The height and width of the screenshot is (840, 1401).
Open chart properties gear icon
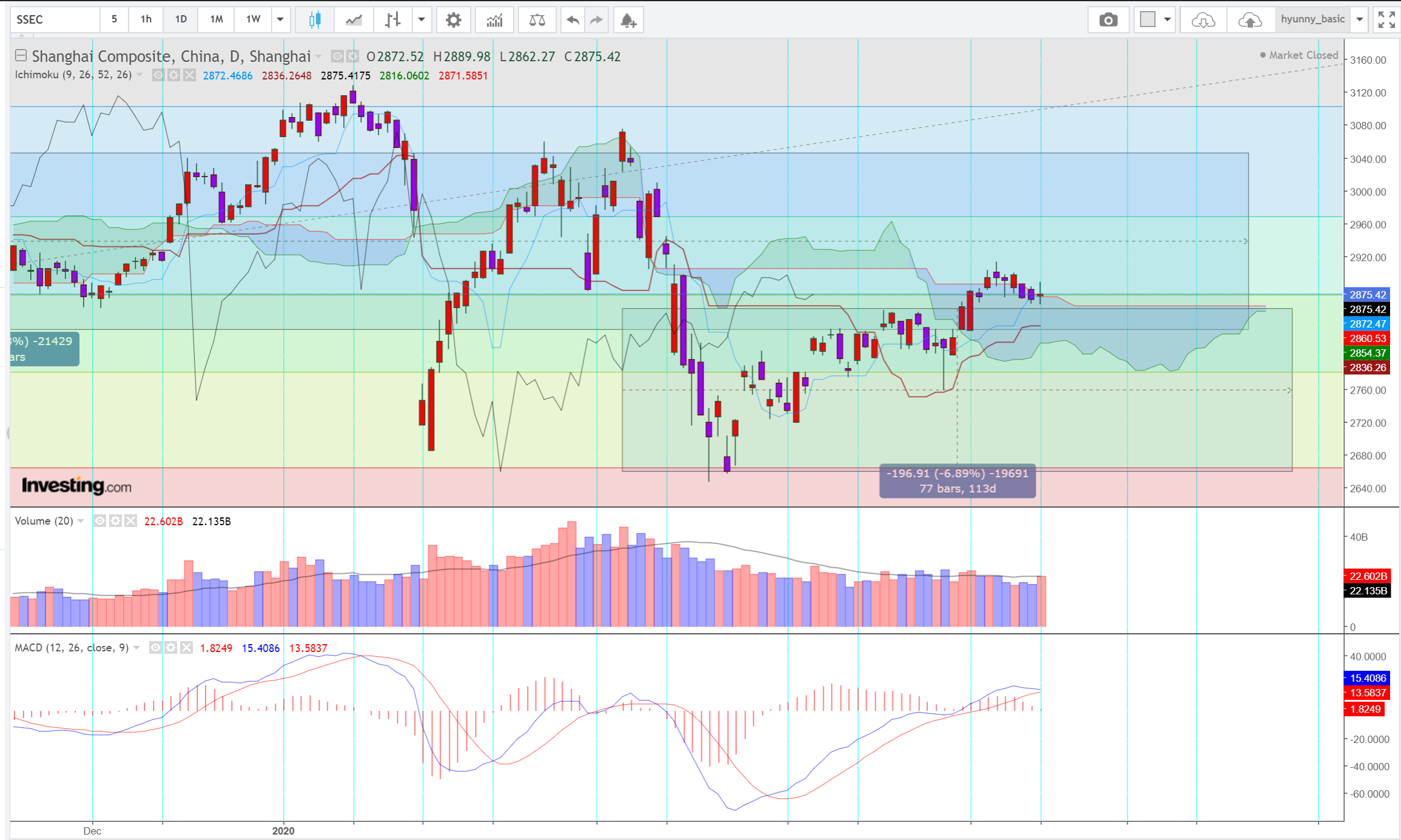point(453,20)
